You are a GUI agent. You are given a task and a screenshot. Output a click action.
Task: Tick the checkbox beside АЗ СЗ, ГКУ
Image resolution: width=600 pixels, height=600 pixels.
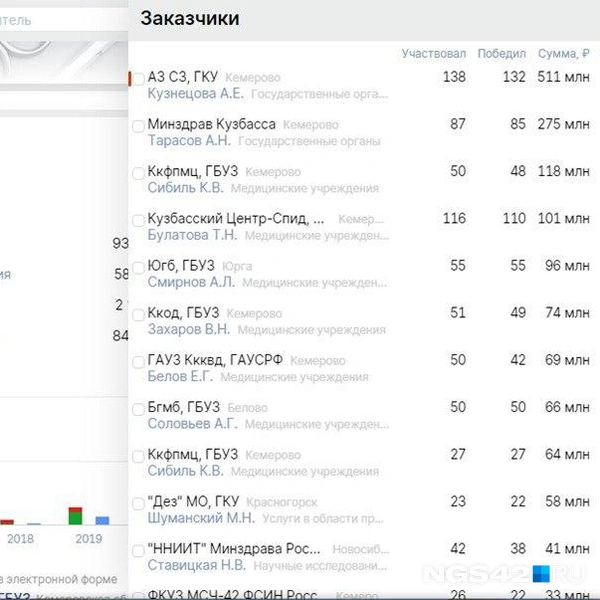(138, 79)
